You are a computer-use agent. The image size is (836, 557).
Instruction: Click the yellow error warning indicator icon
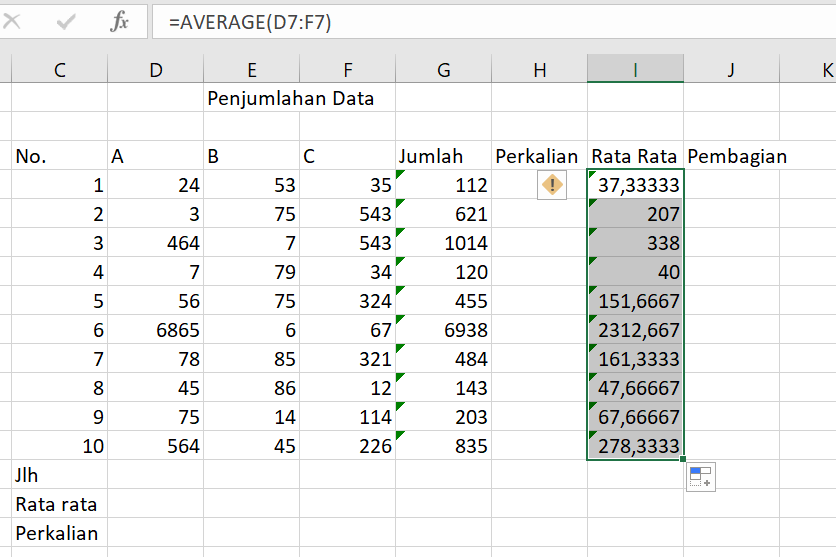(x=551, y=185)
